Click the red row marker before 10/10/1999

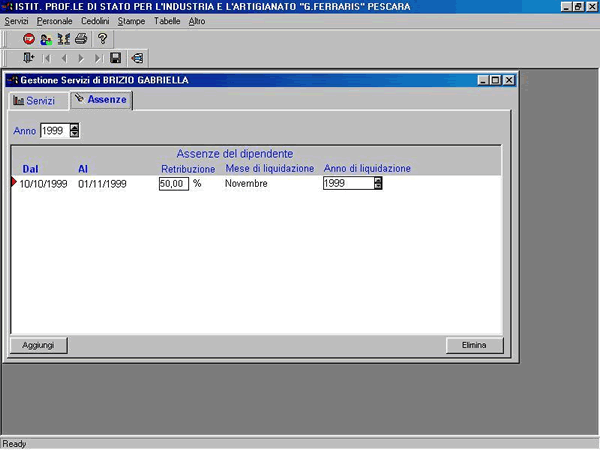(x=14, y=183)
